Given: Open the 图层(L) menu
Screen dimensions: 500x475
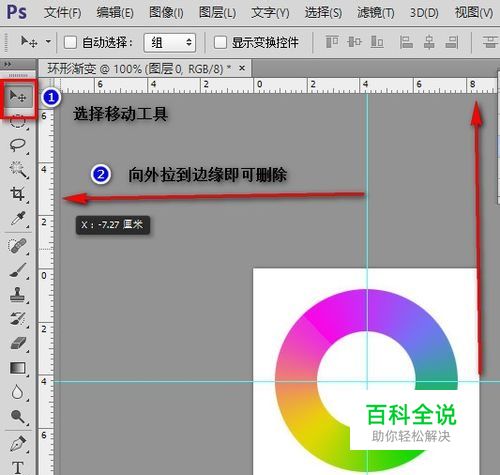Looking at the screenshot, I should [217, 13].
